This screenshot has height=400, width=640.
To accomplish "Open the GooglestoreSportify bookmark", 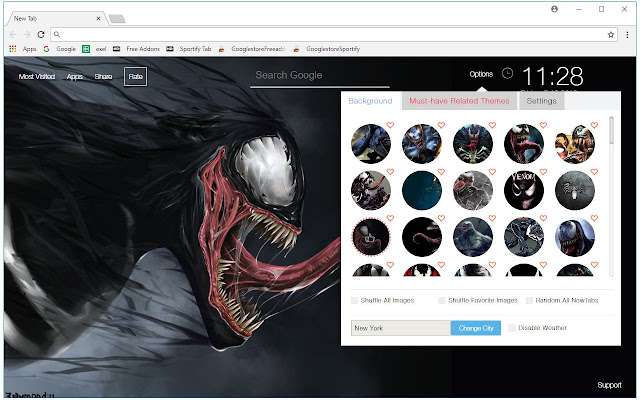I will pos(327,49).
